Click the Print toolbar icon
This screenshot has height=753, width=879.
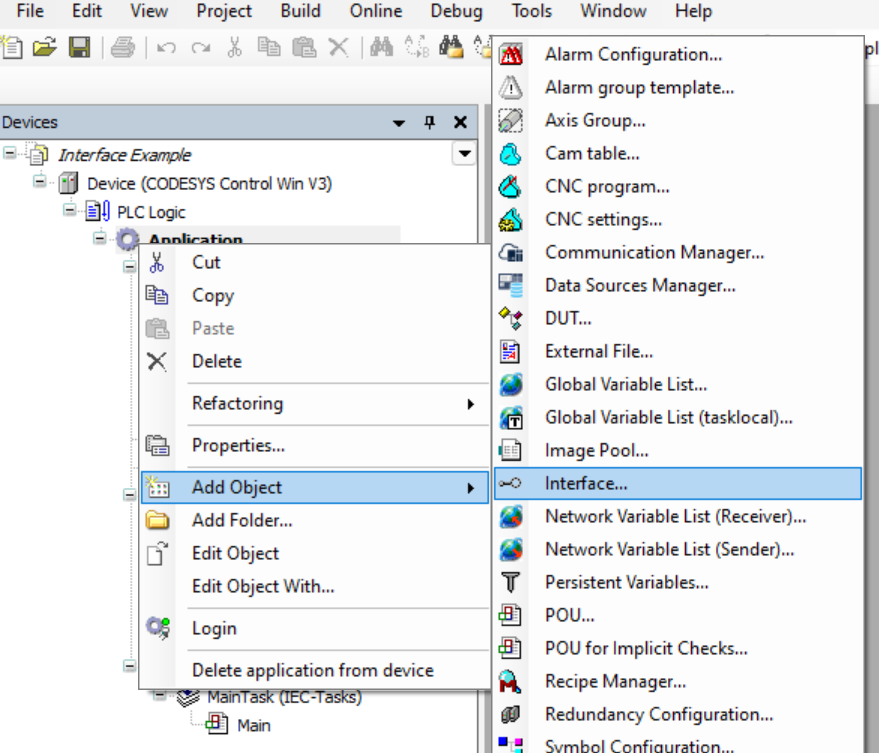pyautogui.click(x=123, y=48)
